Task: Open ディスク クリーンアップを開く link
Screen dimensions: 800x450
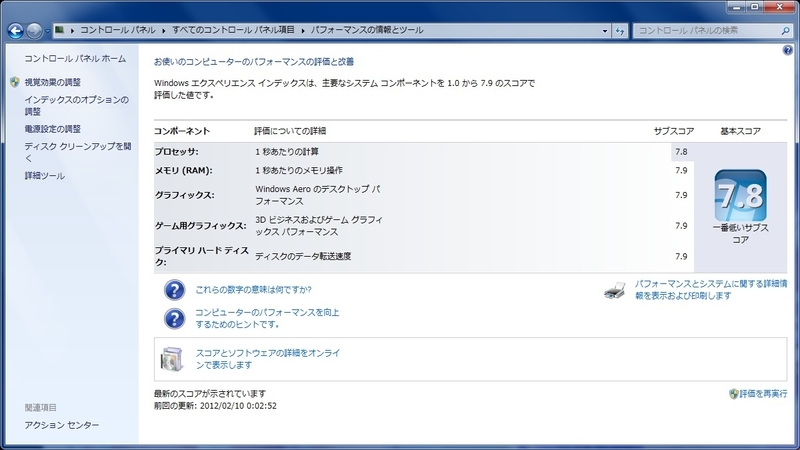Action: pos(78,152)
